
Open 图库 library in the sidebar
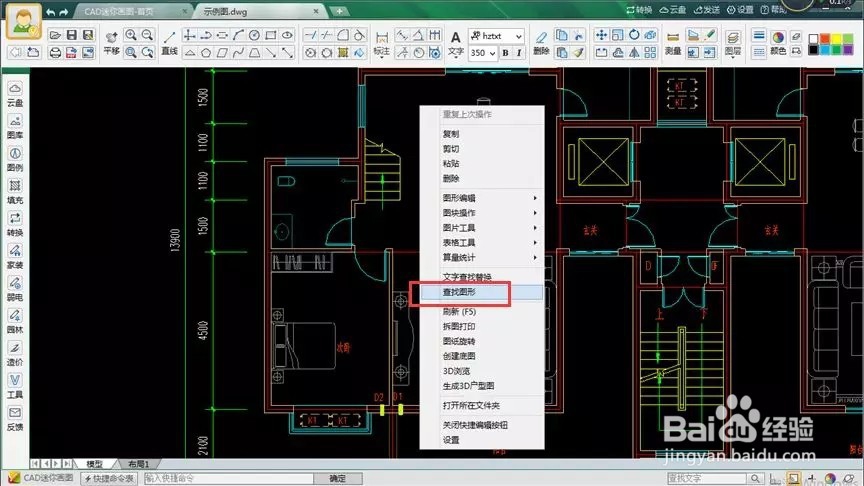tap(15, 127)
